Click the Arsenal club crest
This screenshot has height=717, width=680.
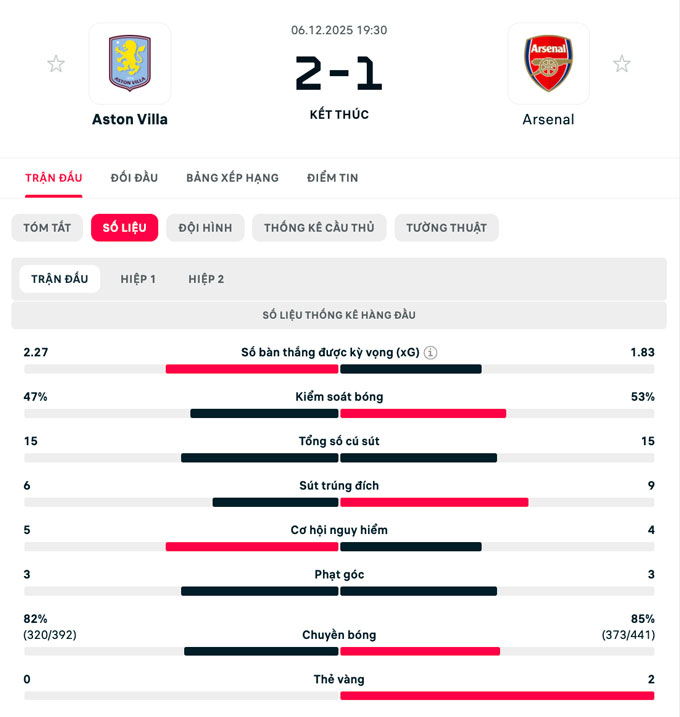pos(548,64)
